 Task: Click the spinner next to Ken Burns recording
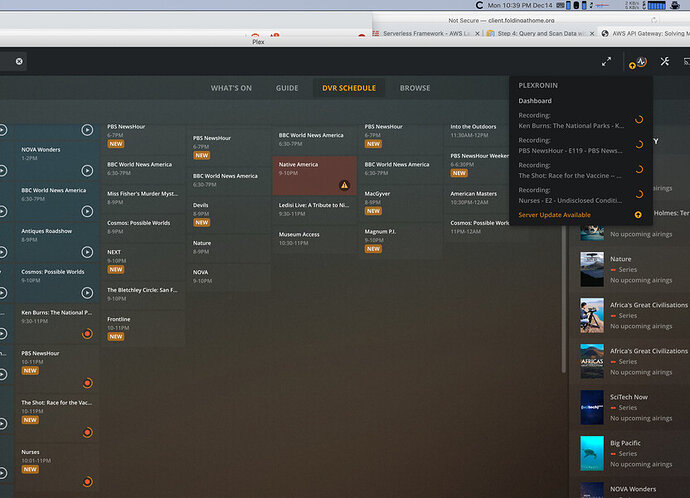639,119
